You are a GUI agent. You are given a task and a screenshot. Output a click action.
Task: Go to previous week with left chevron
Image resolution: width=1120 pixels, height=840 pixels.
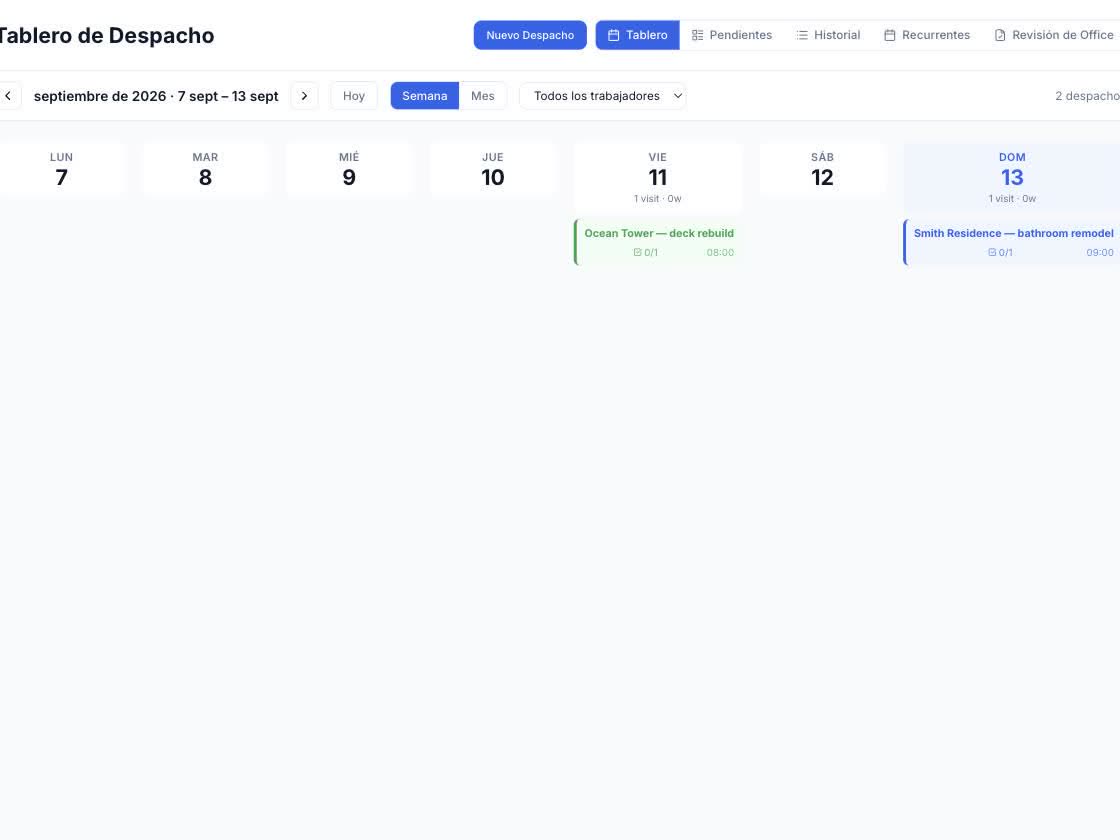(x=8, y=96)
